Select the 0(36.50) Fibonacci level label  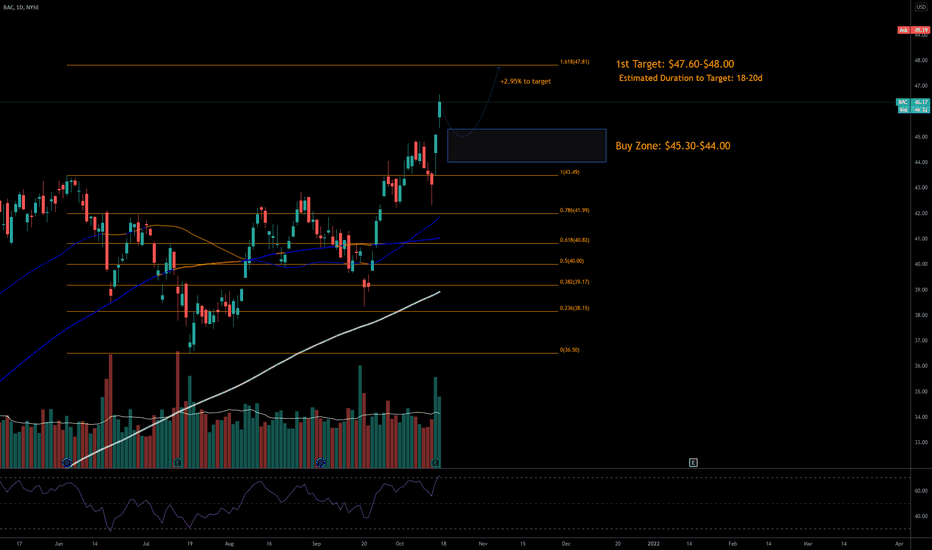point(569,350)
